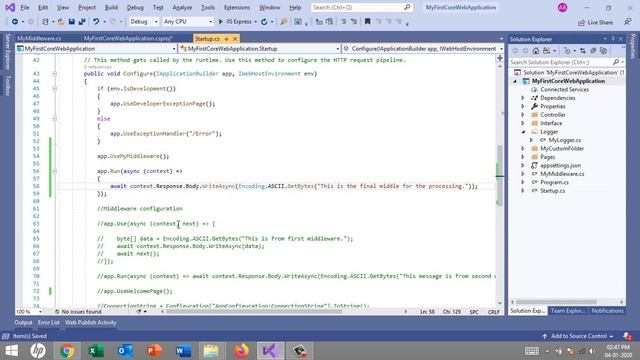640x360 pixels.
Task: Click the search magnifier in title bar
Action: 407,7
